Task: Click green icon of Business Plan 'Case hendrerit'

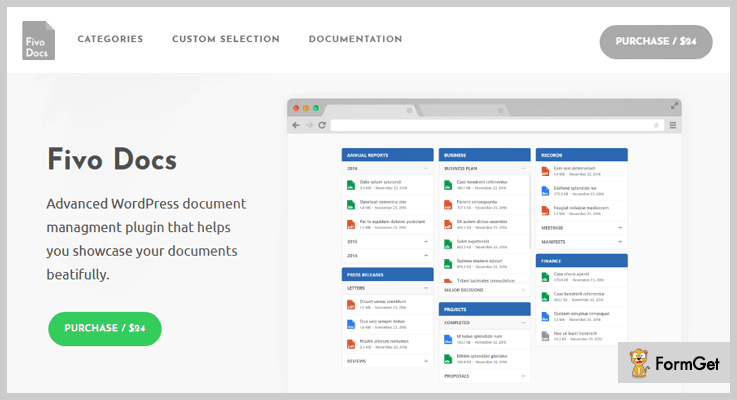Action: [x=448, y=185]
